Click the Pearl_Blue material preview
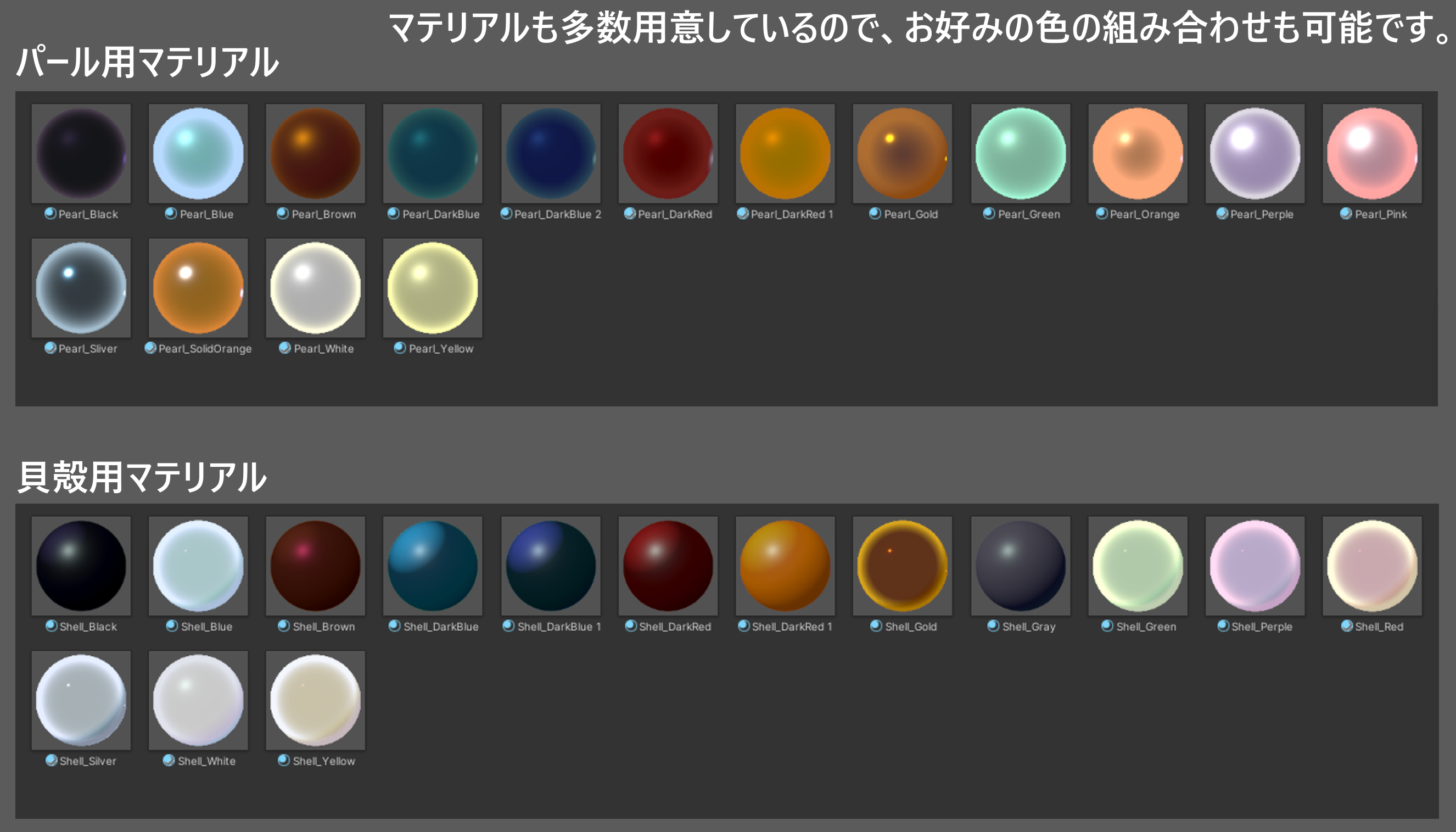Screen dimensions: 1456x832 (x=198, y=153)
